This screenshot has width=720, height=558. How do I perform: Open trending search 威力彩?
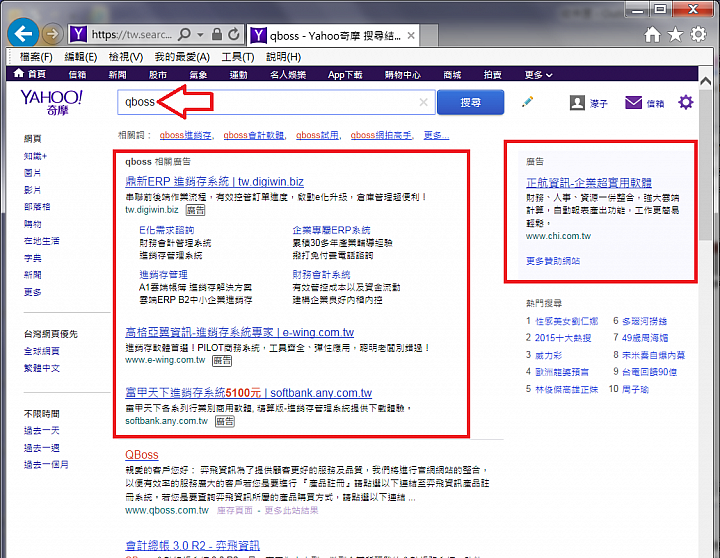click(x=549, y=355)
